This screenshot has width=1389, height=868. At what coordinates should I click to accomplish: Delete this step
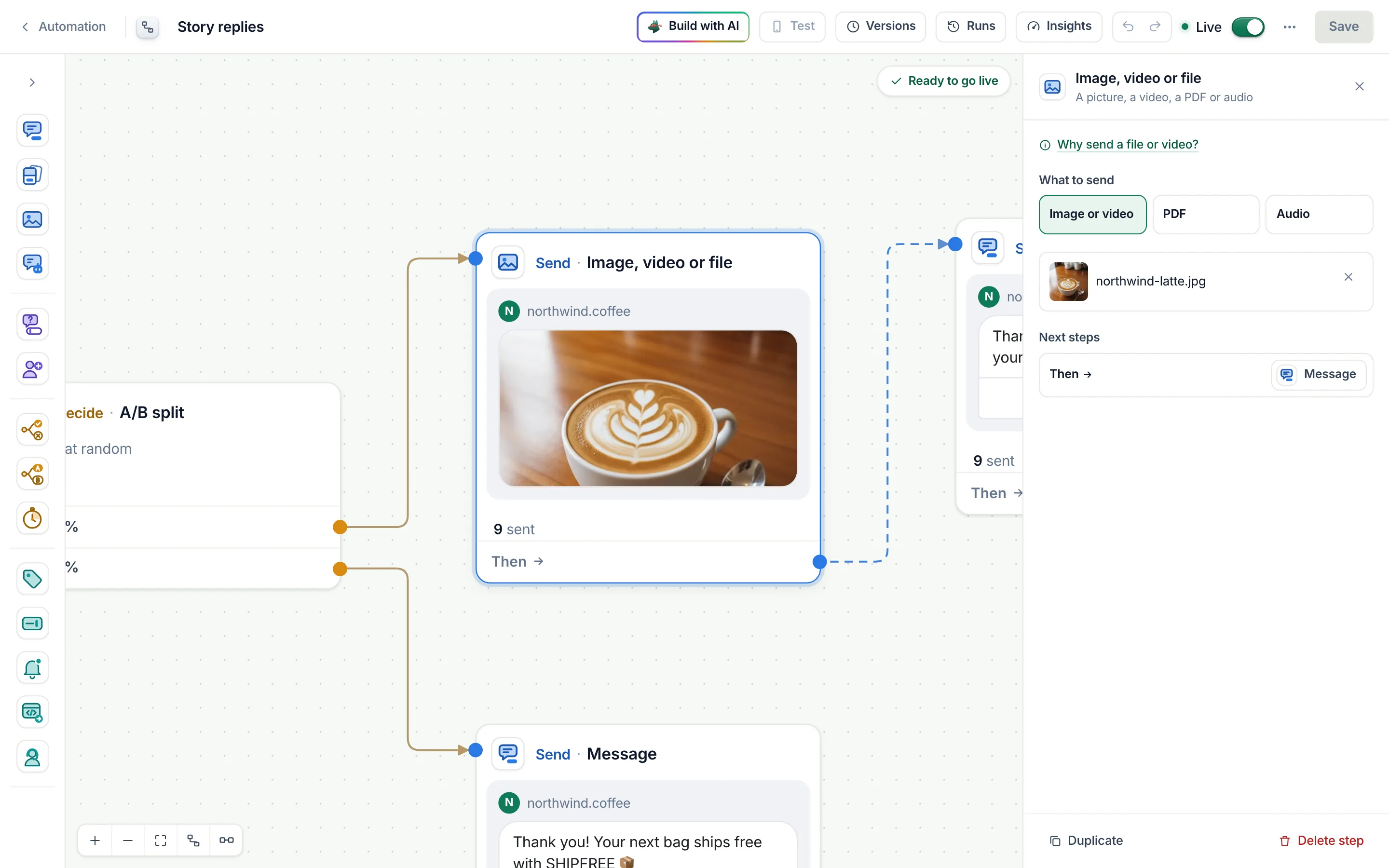coord(1322,841)
